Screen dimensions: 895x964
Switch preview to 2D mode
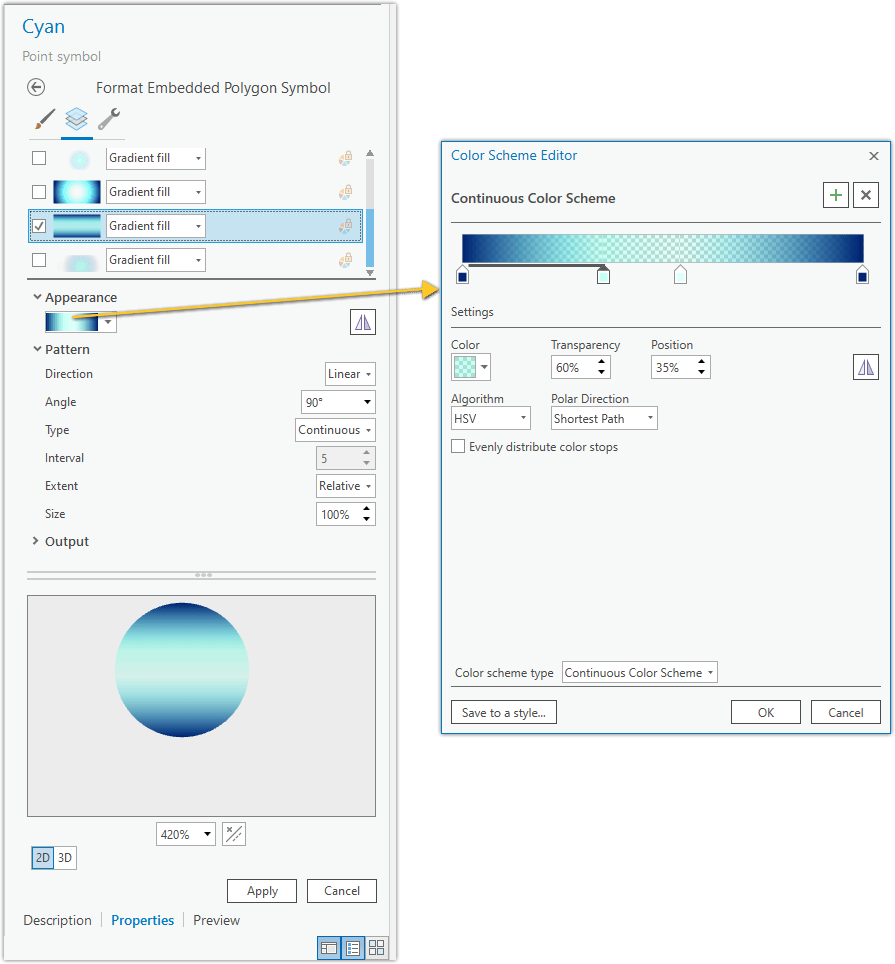[x=42, y=858]
